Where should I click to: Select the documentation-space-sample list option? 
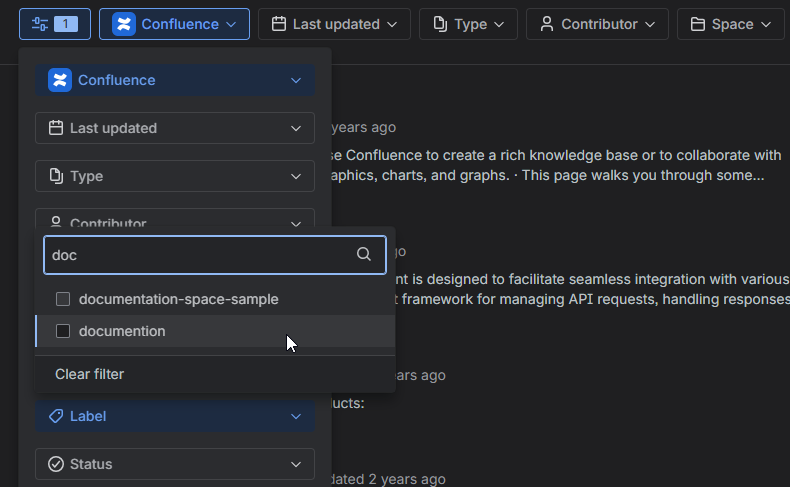[x=178, y=299]
